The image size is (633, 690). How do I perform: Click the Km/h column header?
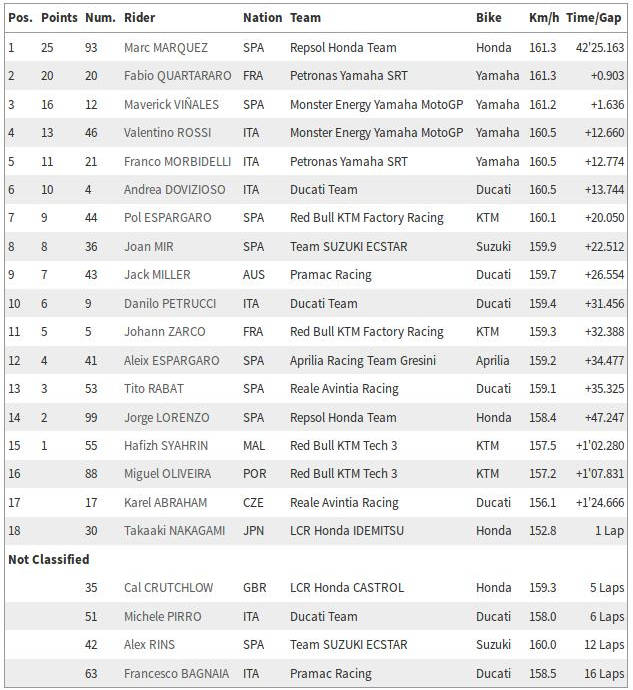click(544, 18)
